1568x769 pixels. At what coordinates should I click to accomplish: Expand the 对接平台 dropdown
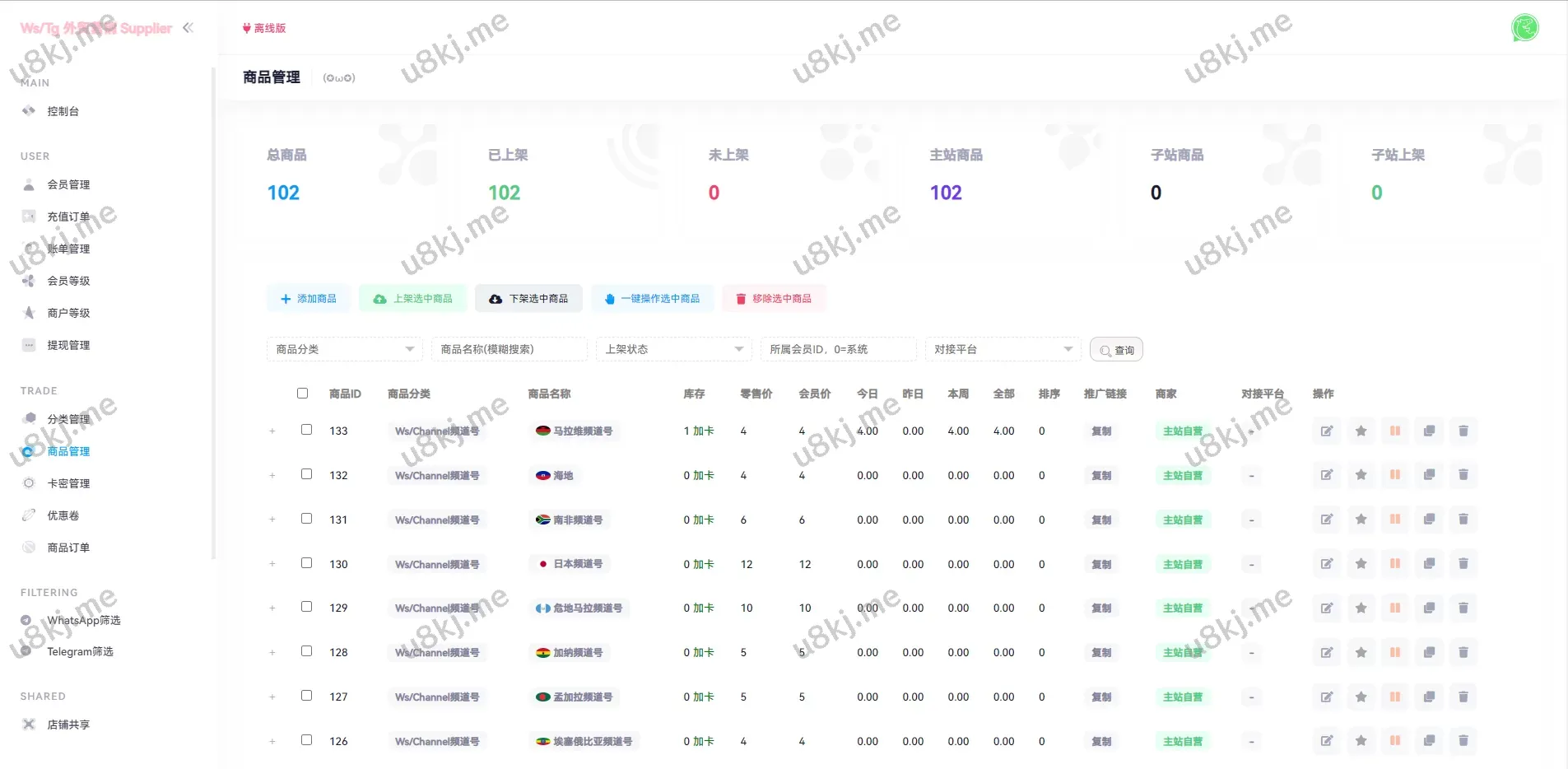click(x=1003, y=349)
